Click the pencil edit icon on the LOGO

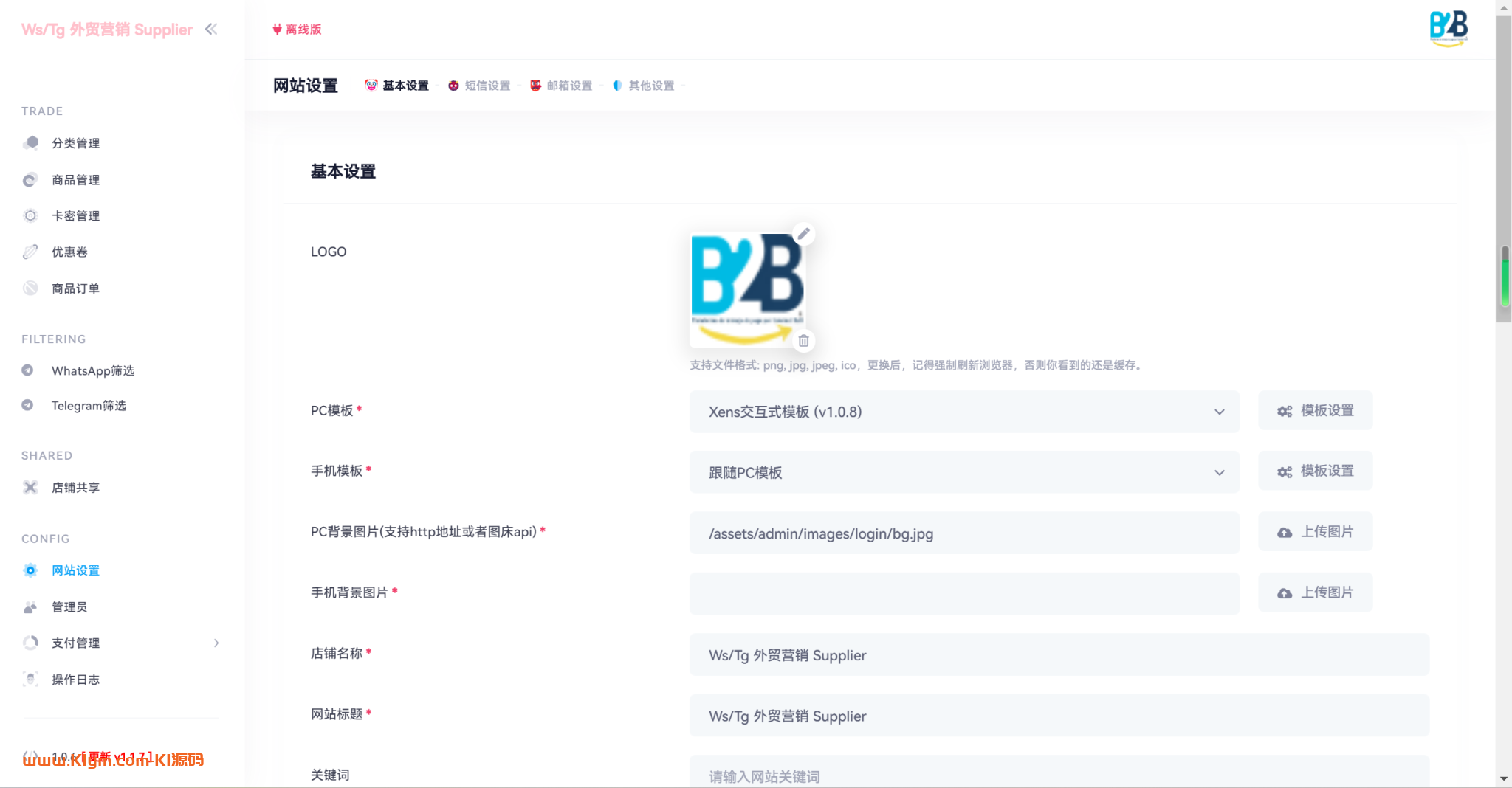[803, 234]
